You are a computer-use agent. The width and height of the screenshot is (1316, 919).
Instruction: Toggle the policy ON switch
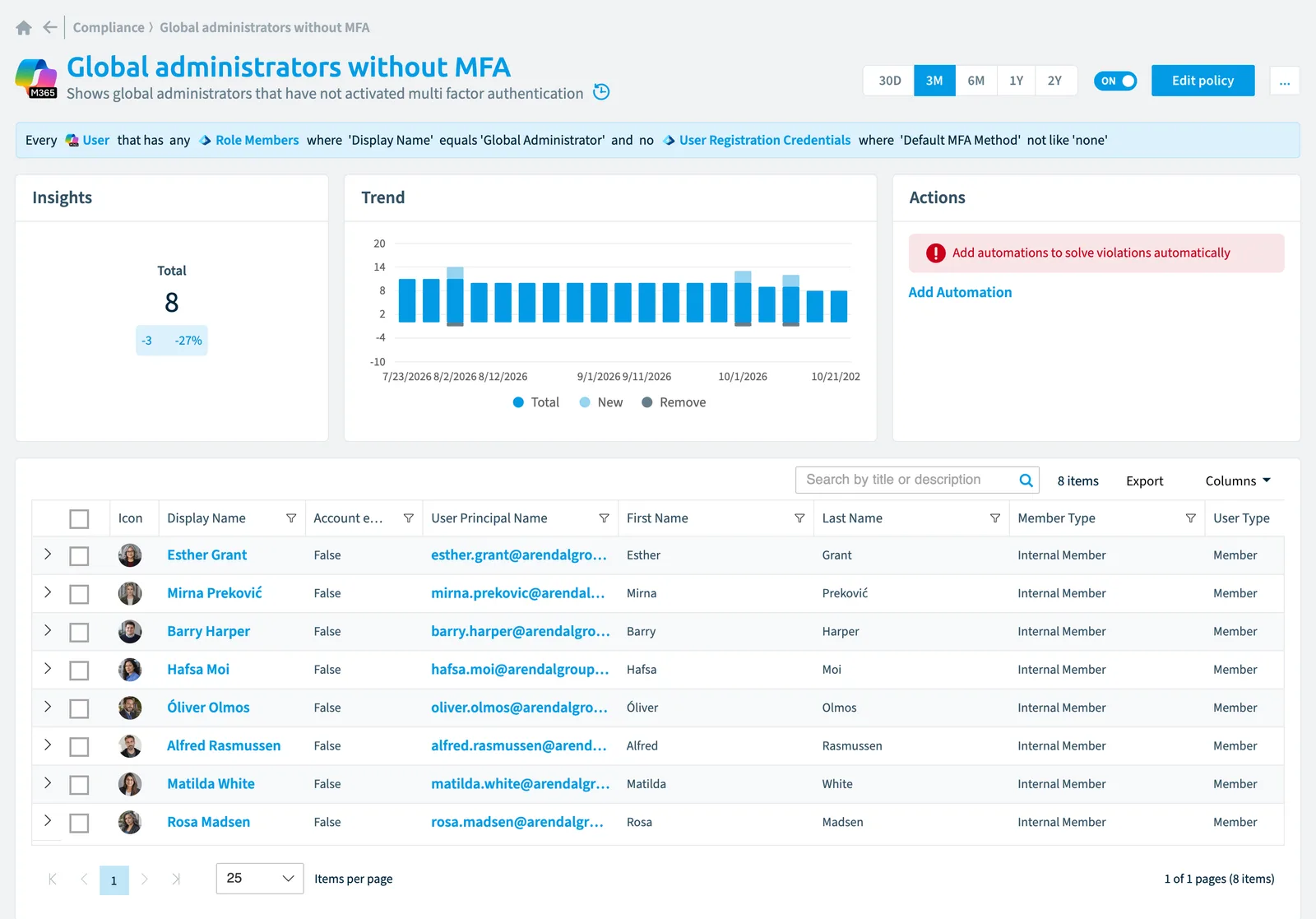(1115, 81)
